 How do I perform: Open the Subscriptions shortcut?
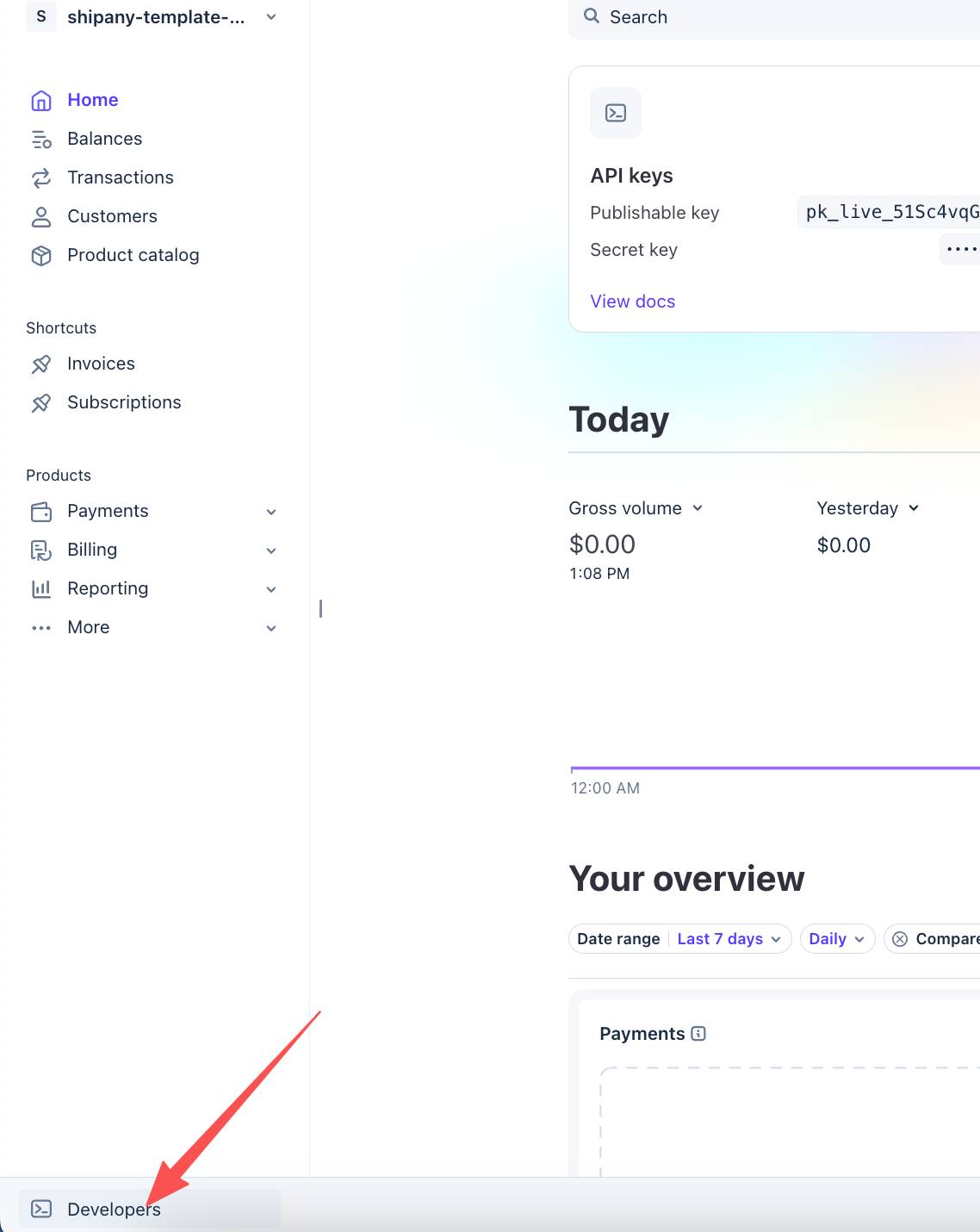coord(124,402)
